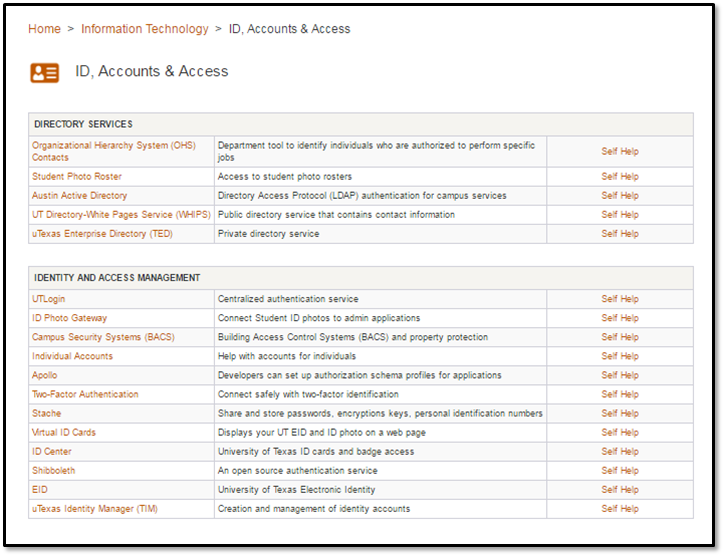Go to Home breadcrumb link

pos(44,29)
